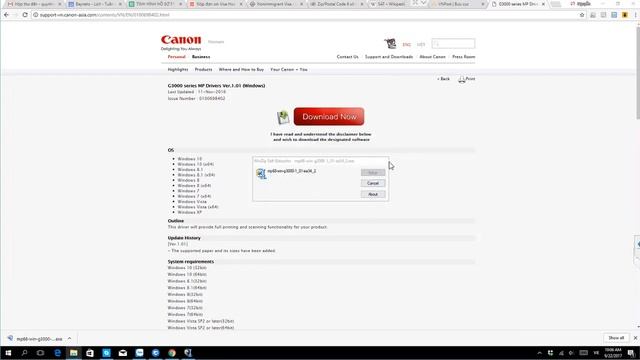Open About Canon link
Image resolution: width=640 pixels, height=360 pixels.
pyautogui.click(x=432, y=57)
